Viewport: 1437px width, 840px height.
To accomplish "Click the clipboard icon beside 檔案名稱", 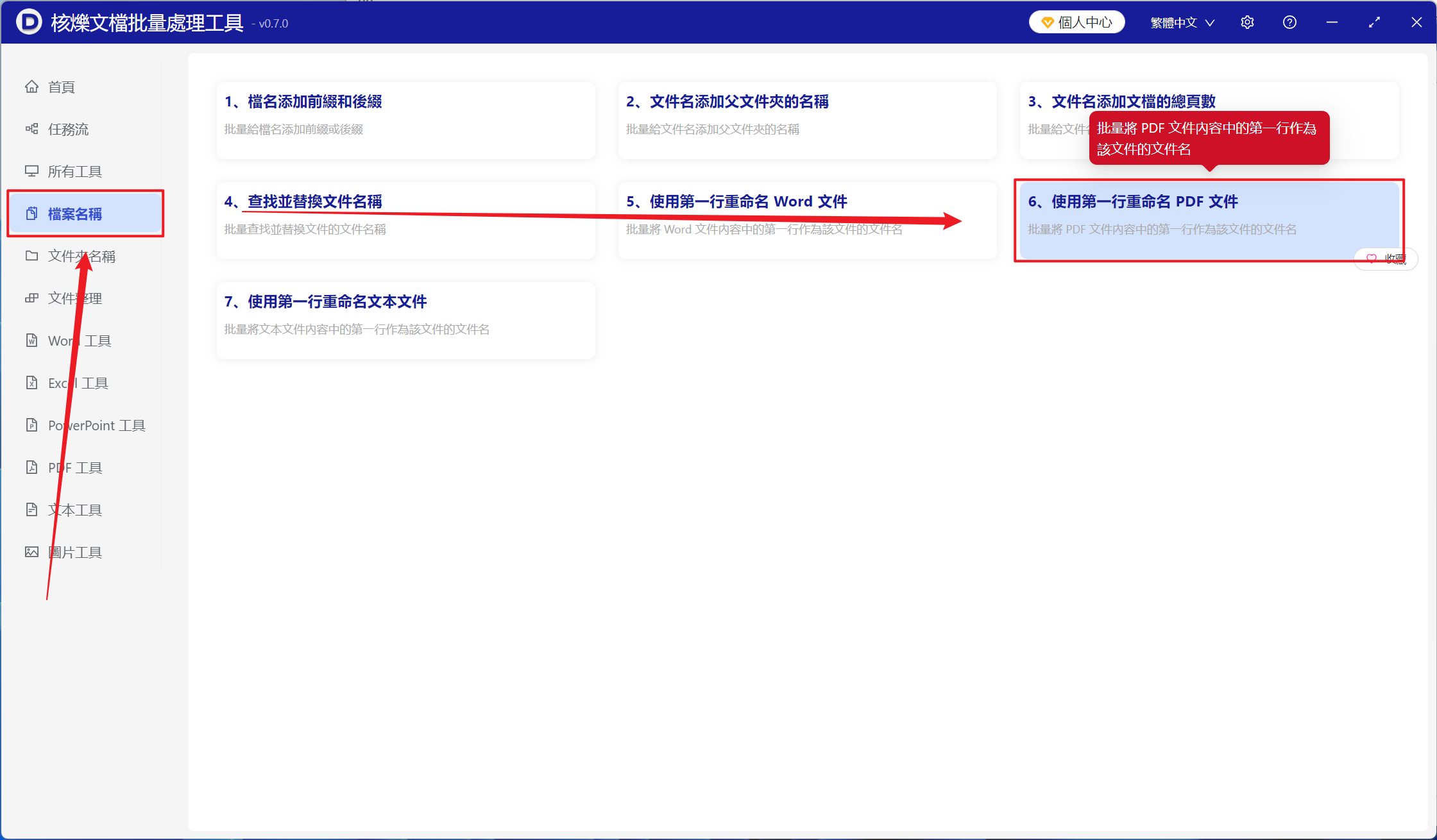I will click(x=31, y=214).
